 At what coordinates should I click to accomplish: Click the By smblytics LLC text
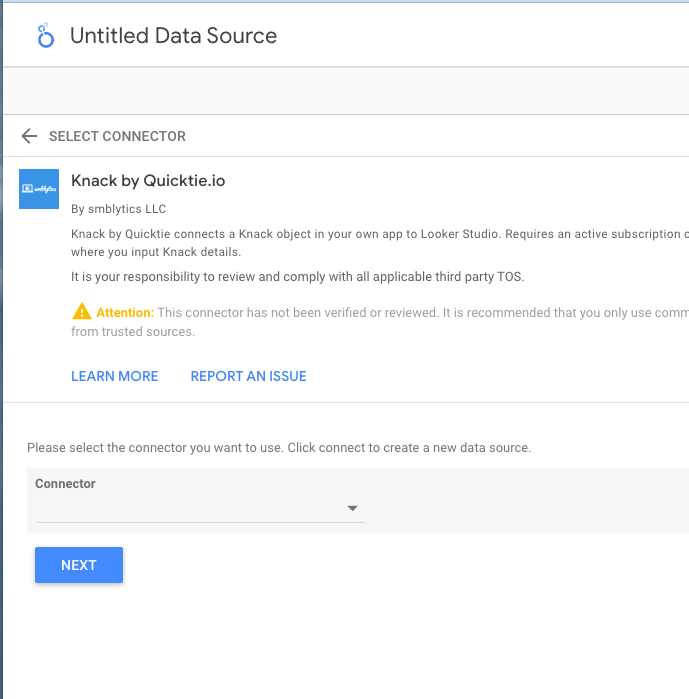pos(119,209)
